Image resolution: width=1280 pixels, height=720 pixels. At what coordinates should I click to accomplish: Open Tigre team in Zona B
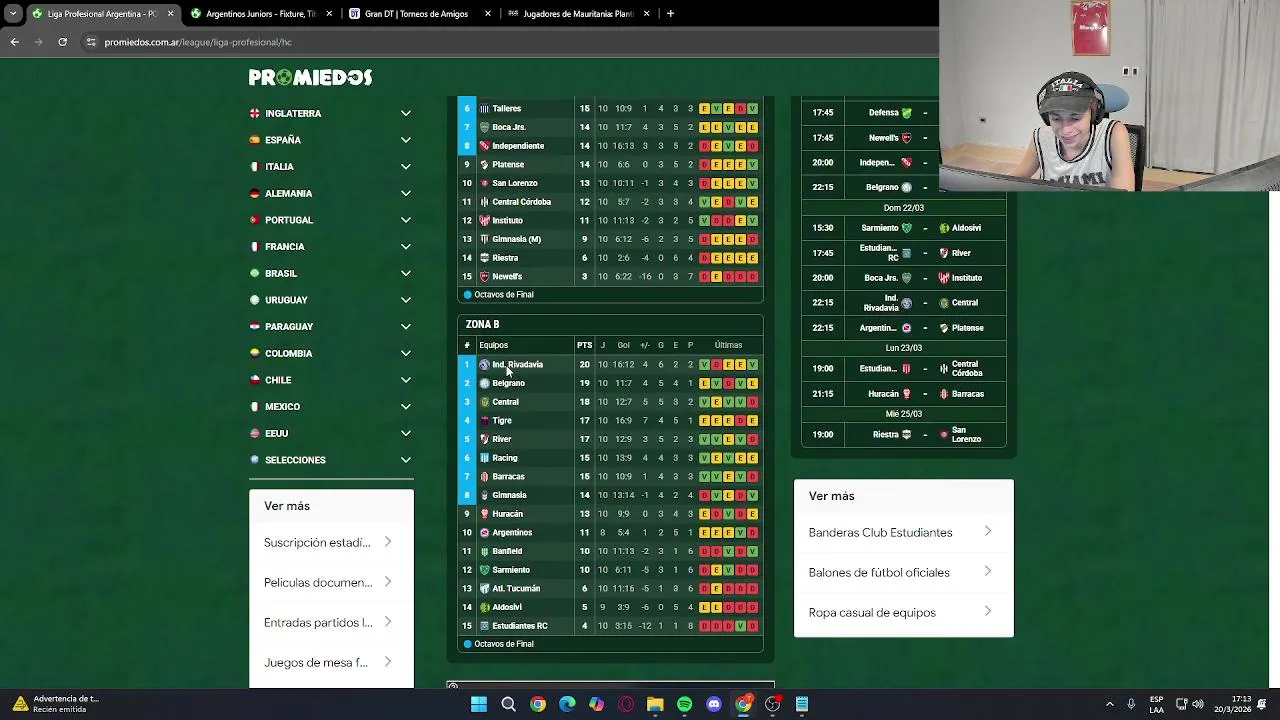pos(501,421)
